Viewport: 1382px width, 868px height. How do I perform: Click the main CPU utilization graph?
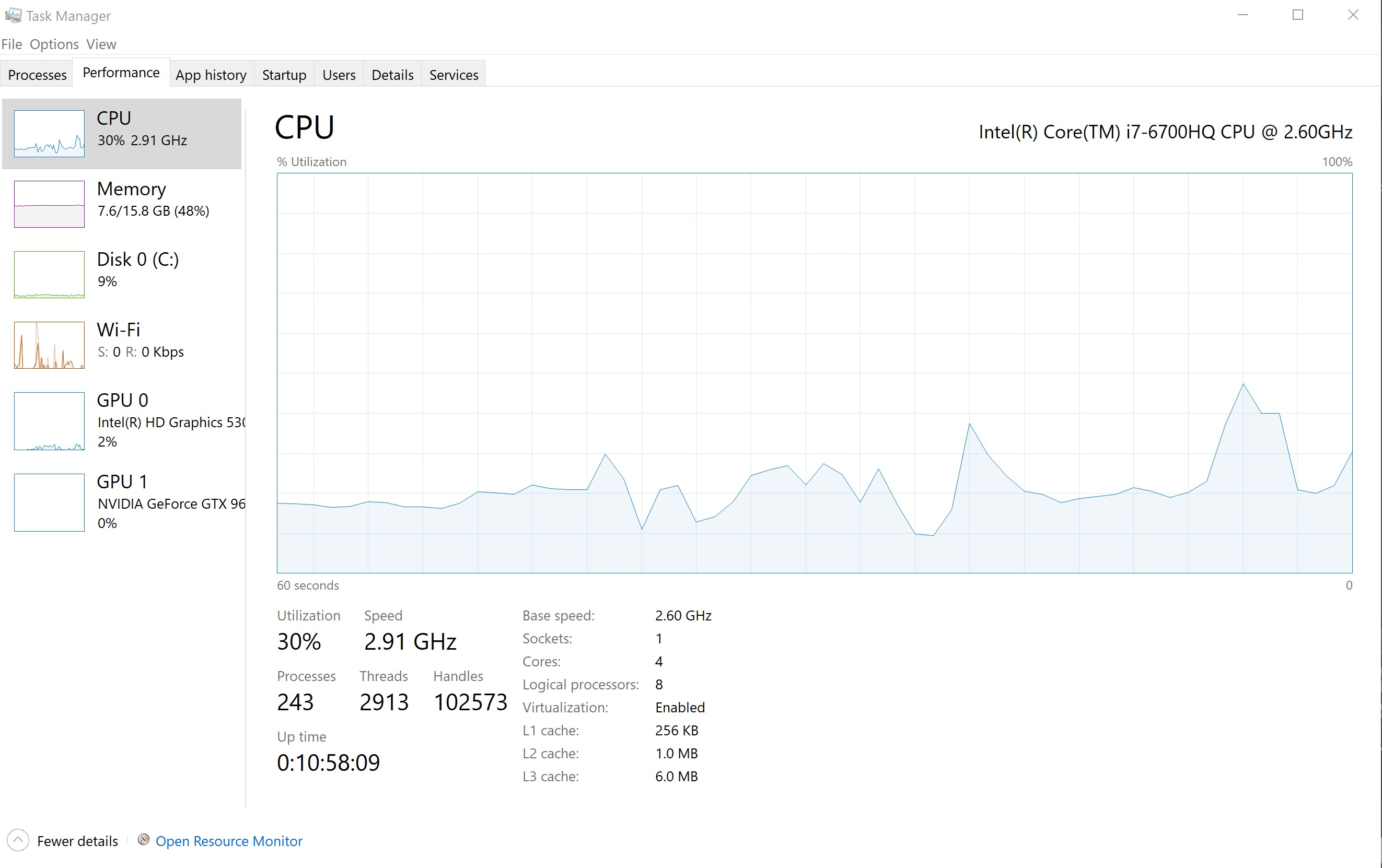(x=814, y=373)
